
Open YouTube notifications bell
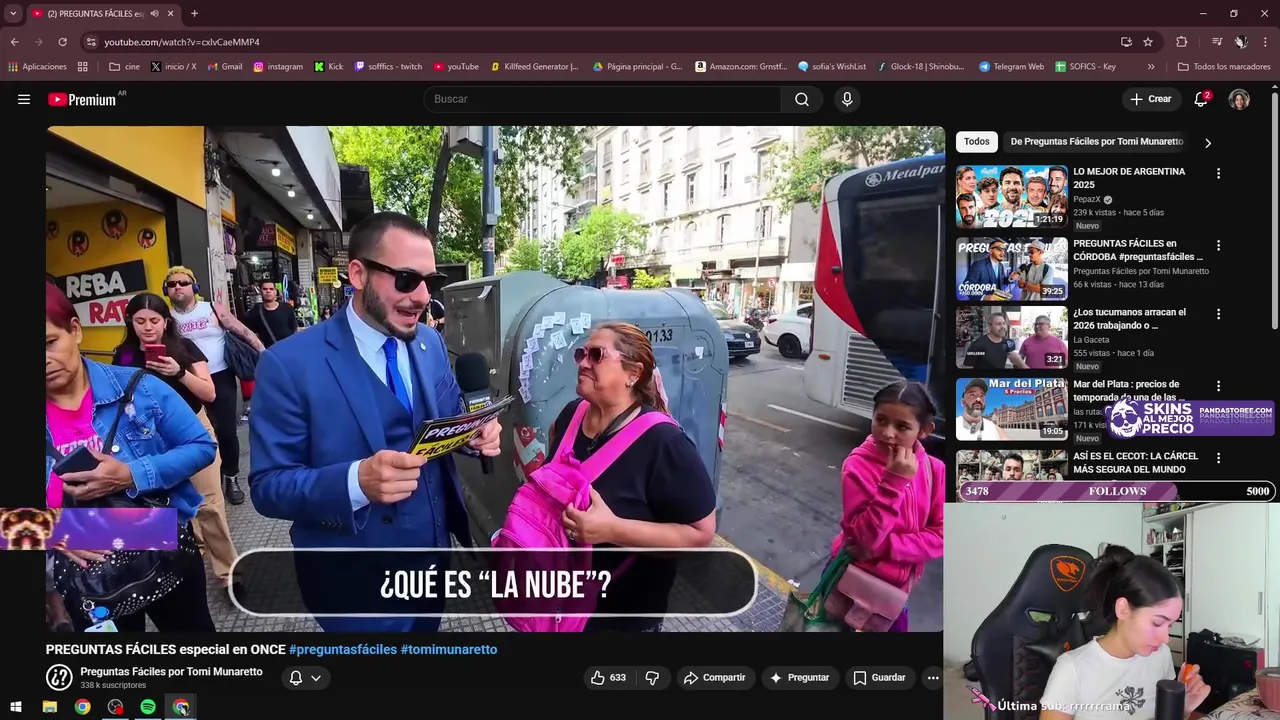pos(1202,99)
